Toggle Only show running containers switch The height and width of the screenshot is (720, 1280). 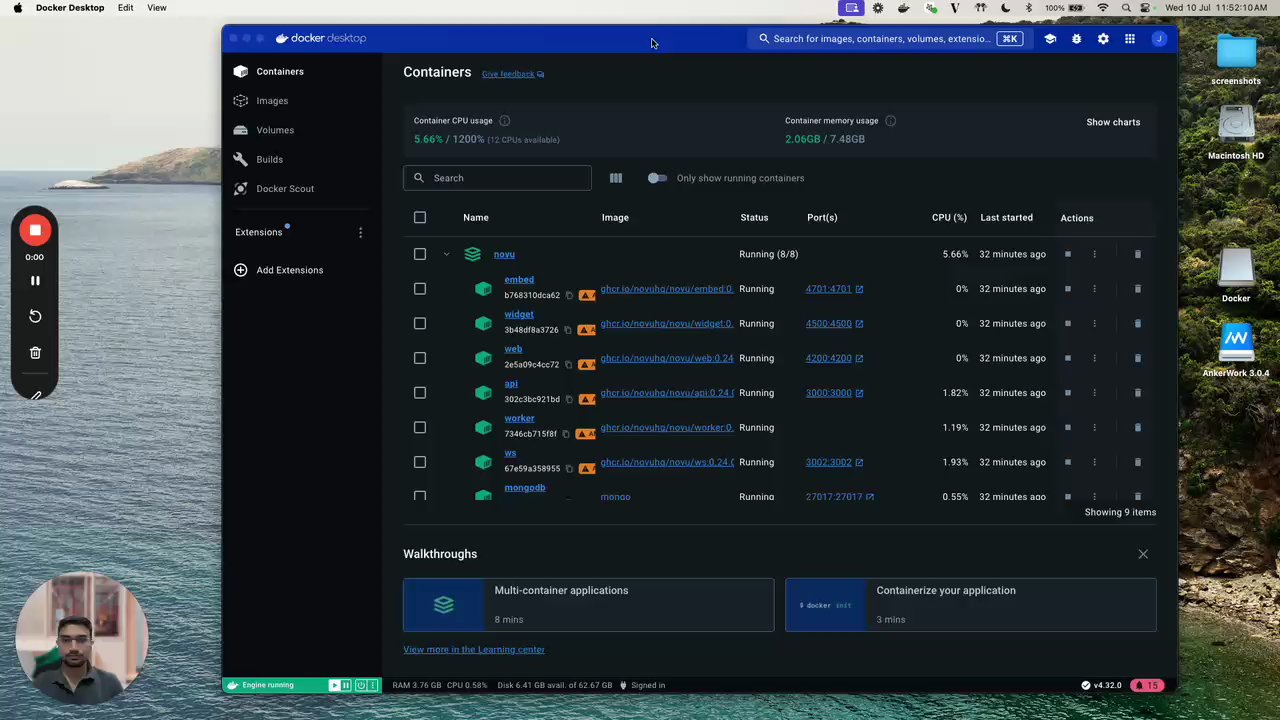[657, 178]
